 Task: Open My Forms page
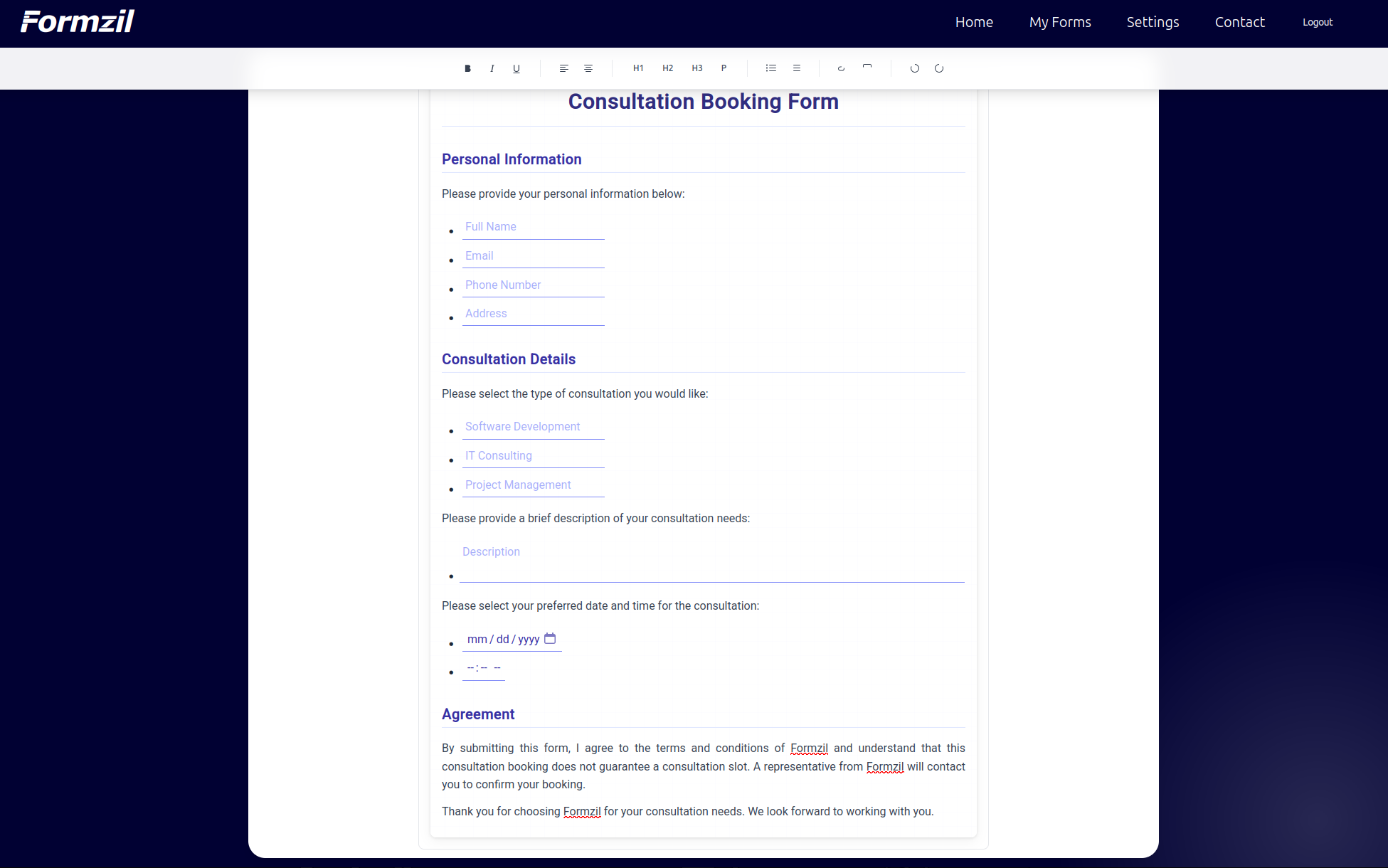(1060, 22)
